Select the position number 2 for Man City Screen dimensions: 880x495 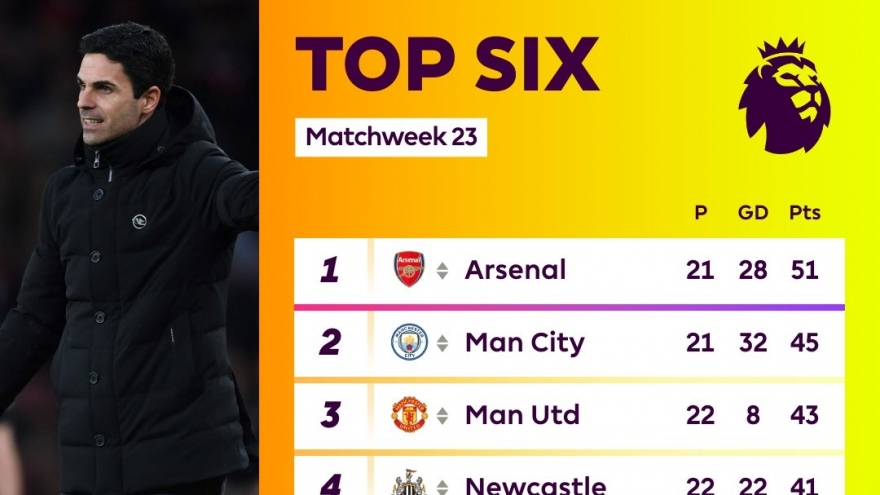[330, 343]
